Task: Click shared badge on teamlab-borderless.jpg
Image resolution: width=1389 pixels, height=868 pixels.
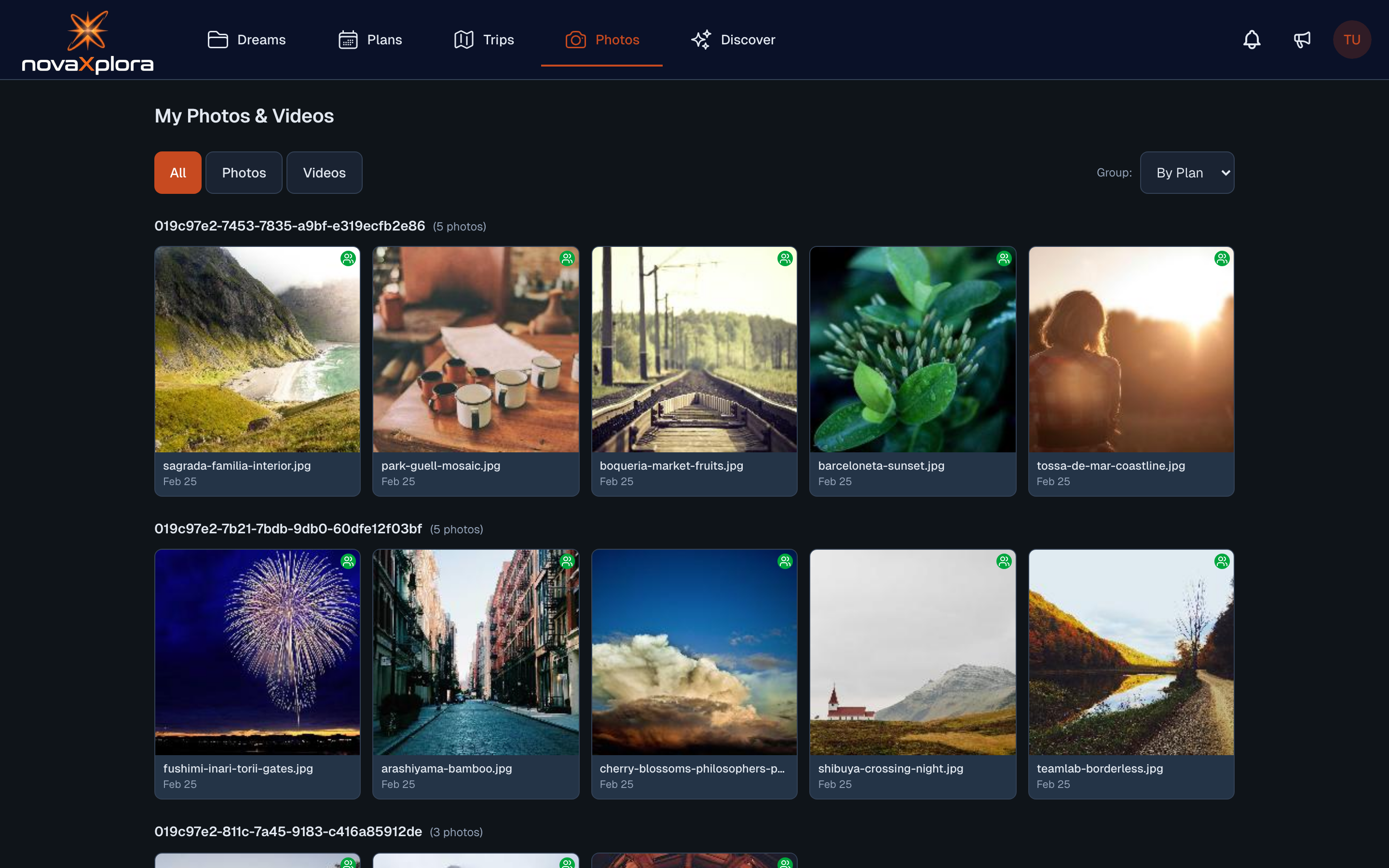Action: point(1221,561)
